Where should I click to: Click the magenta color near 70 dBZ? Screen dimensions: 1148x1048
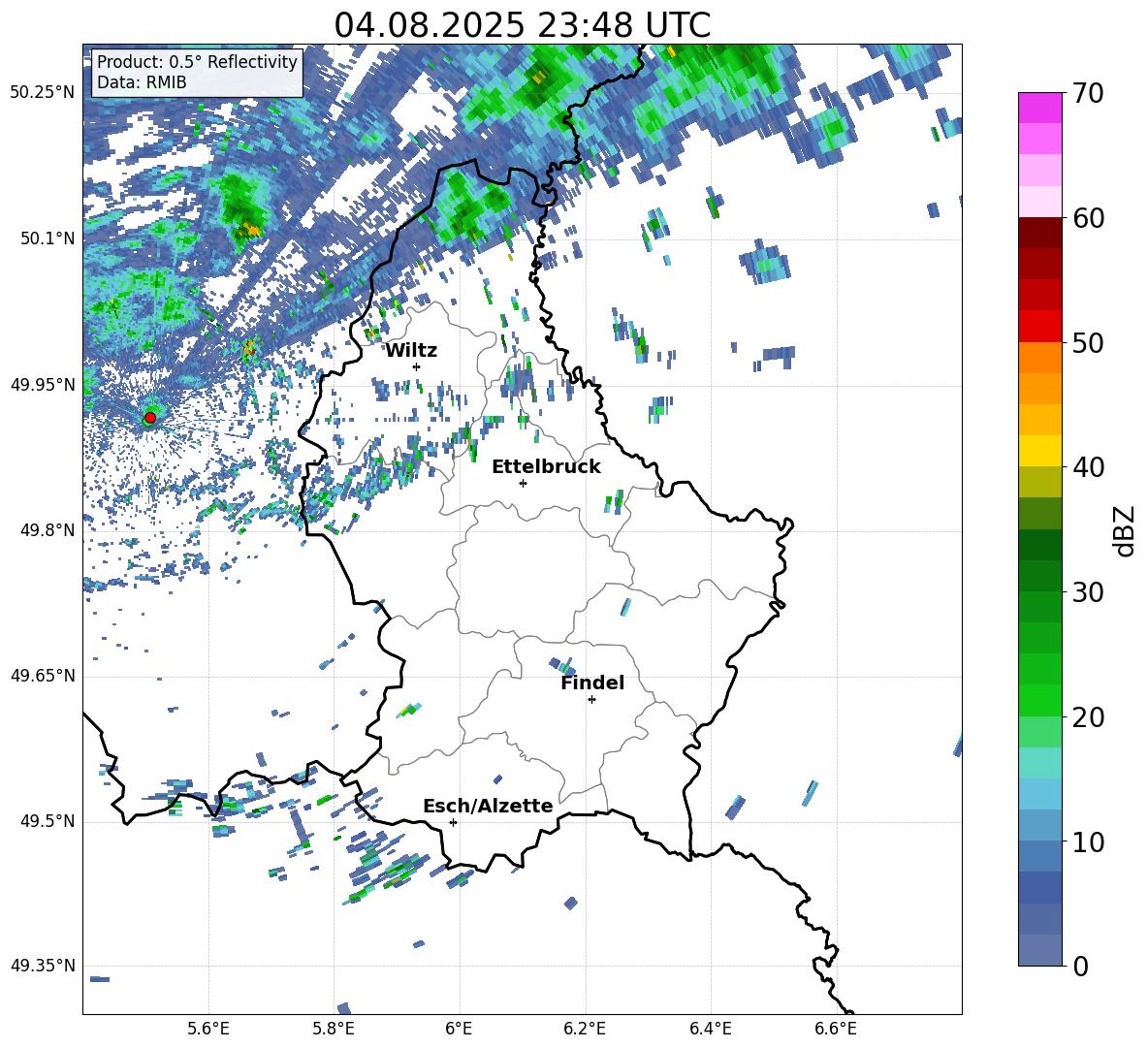point(1039,108)
